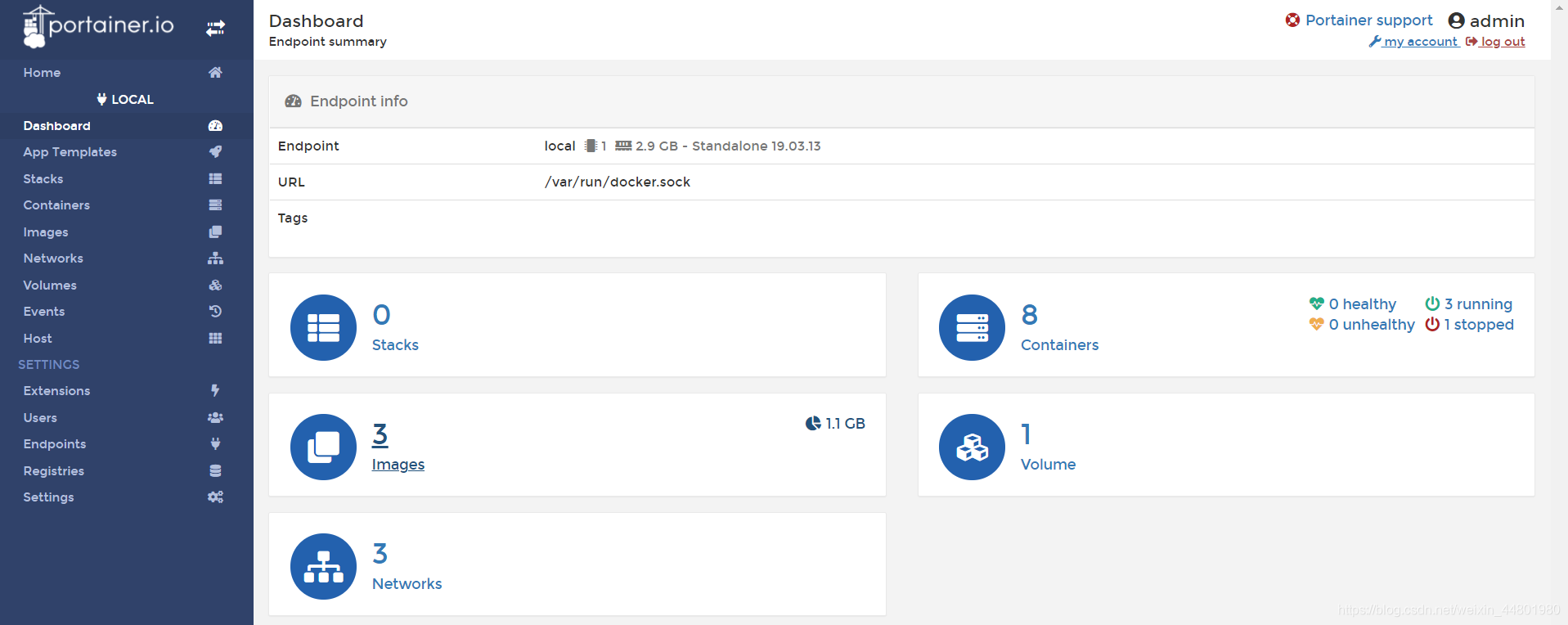Open Settings in the sidebar
1568x625 pixels.
48,497
